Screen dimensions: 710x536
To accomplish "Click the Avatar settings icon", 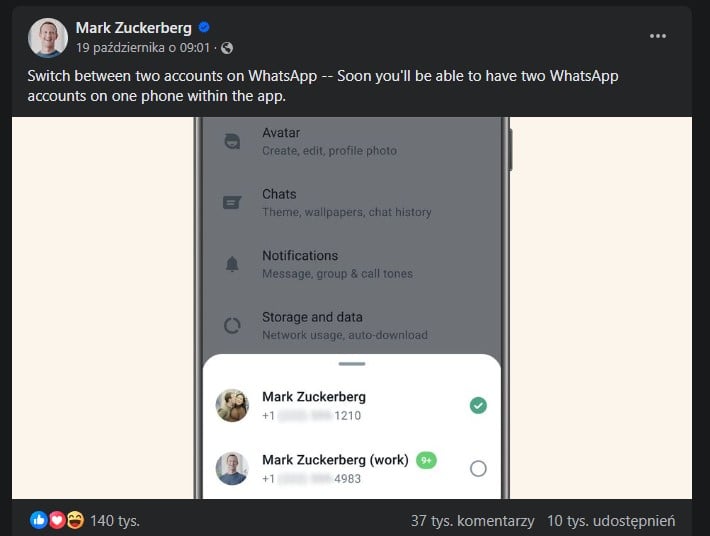I will 232,141.
